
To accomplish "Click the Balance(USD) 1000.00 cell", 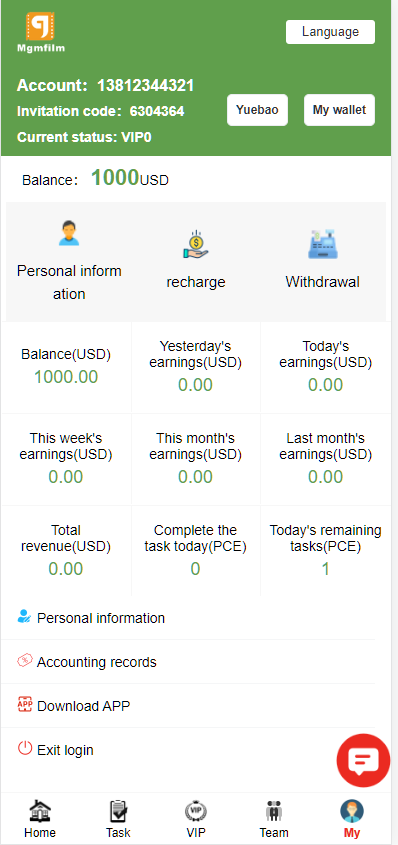I will 66,368.
